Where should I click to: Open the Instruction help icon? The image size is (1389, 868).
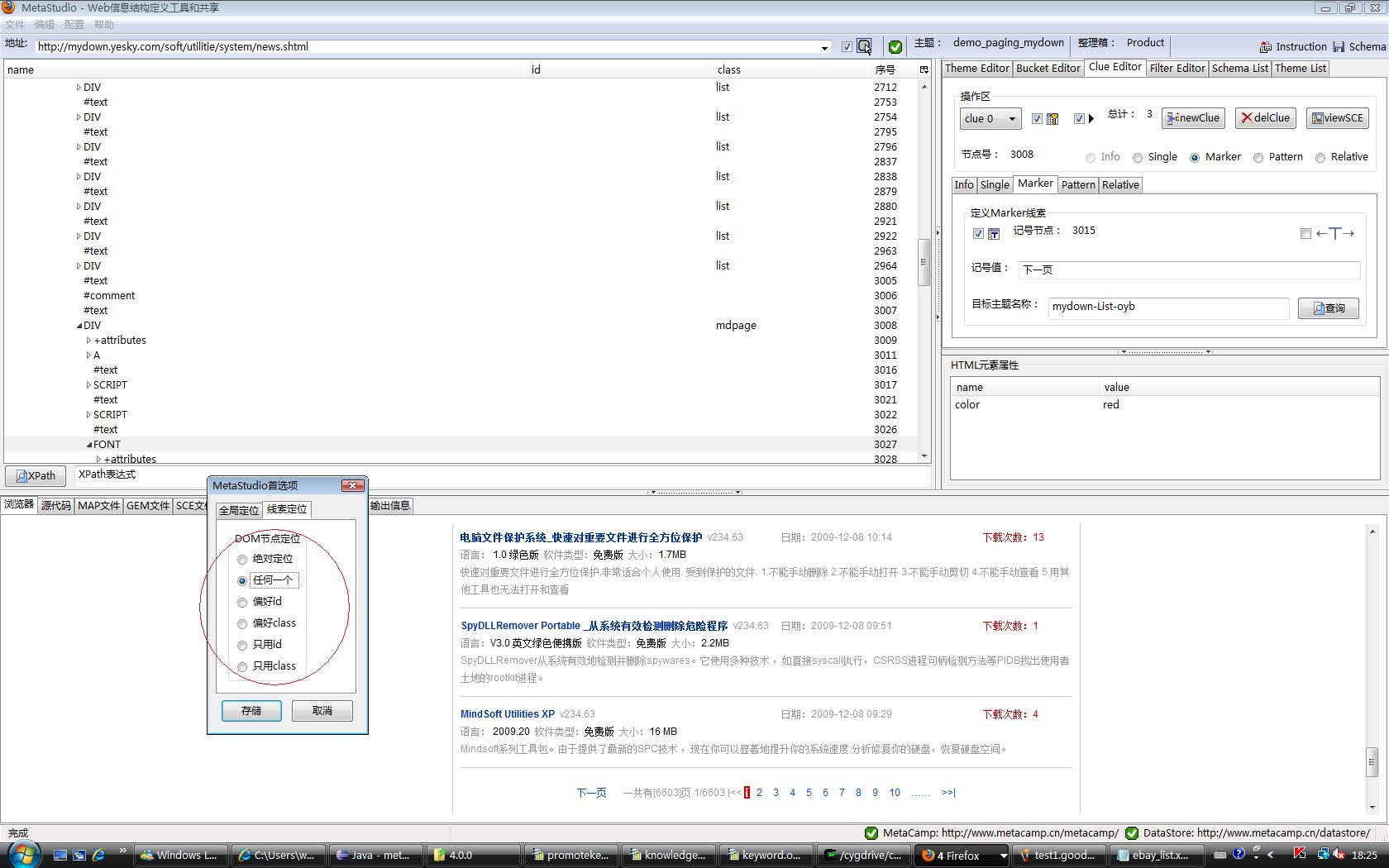click(x=1266, y=47)
